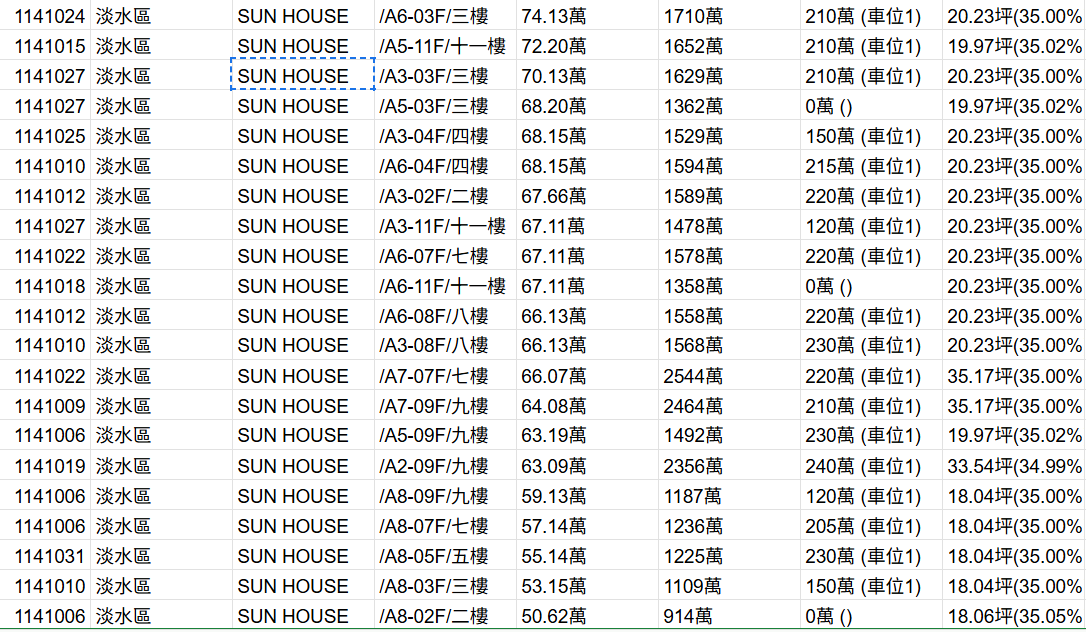
Task: Select the 74.13萬 price cell
Action: [587, 15]
